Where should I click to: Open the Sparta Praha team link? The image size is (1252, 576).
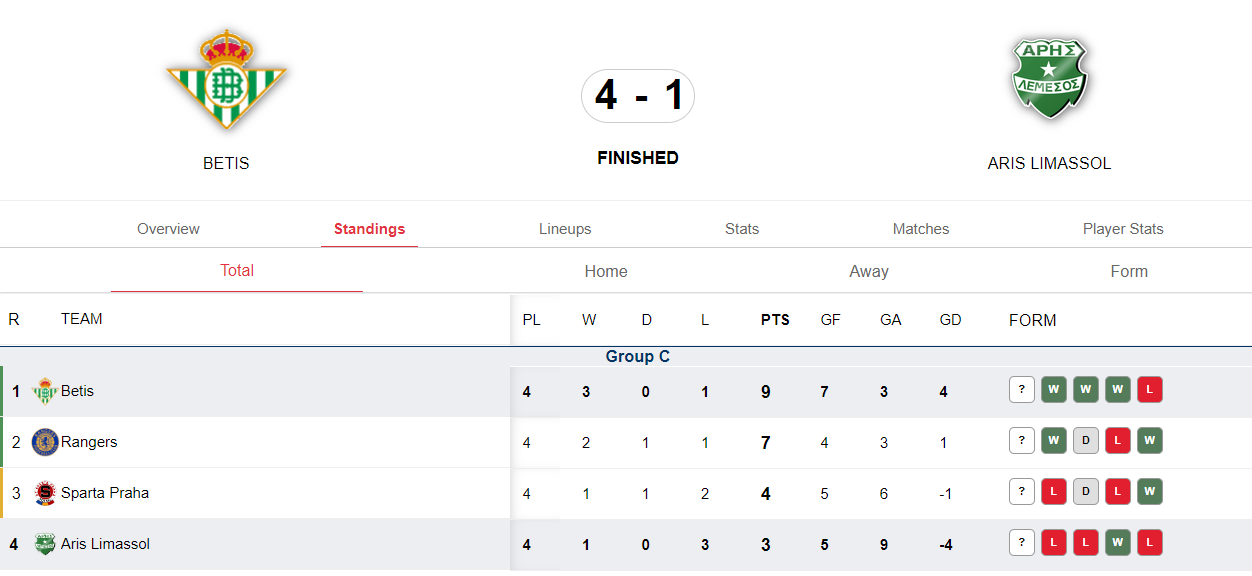105,493
